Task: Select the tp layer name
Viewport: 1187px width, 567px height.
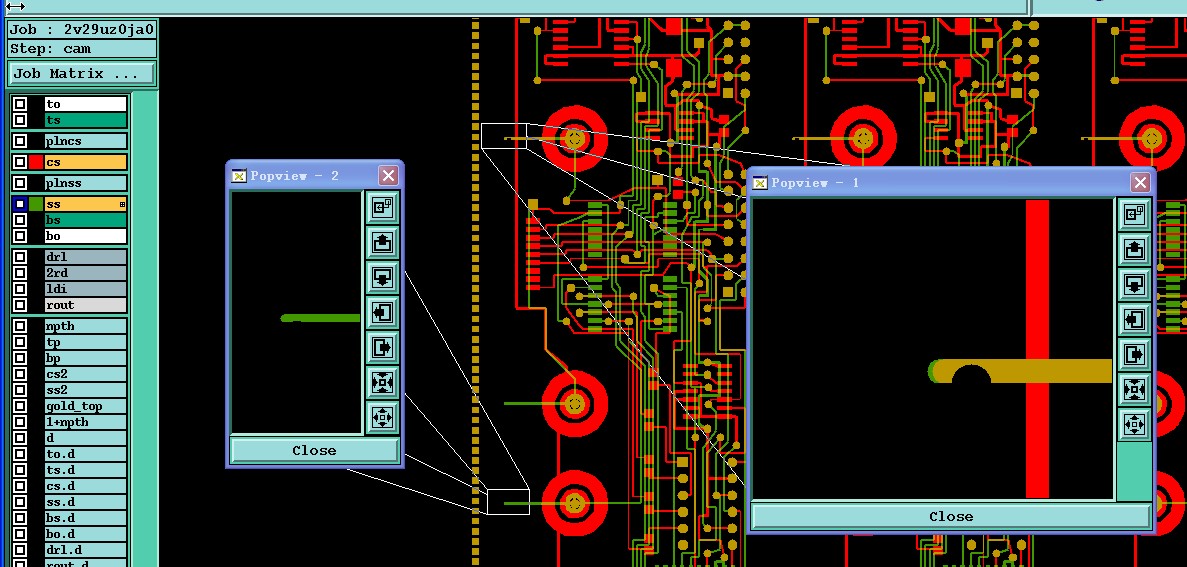Action: 85,342
